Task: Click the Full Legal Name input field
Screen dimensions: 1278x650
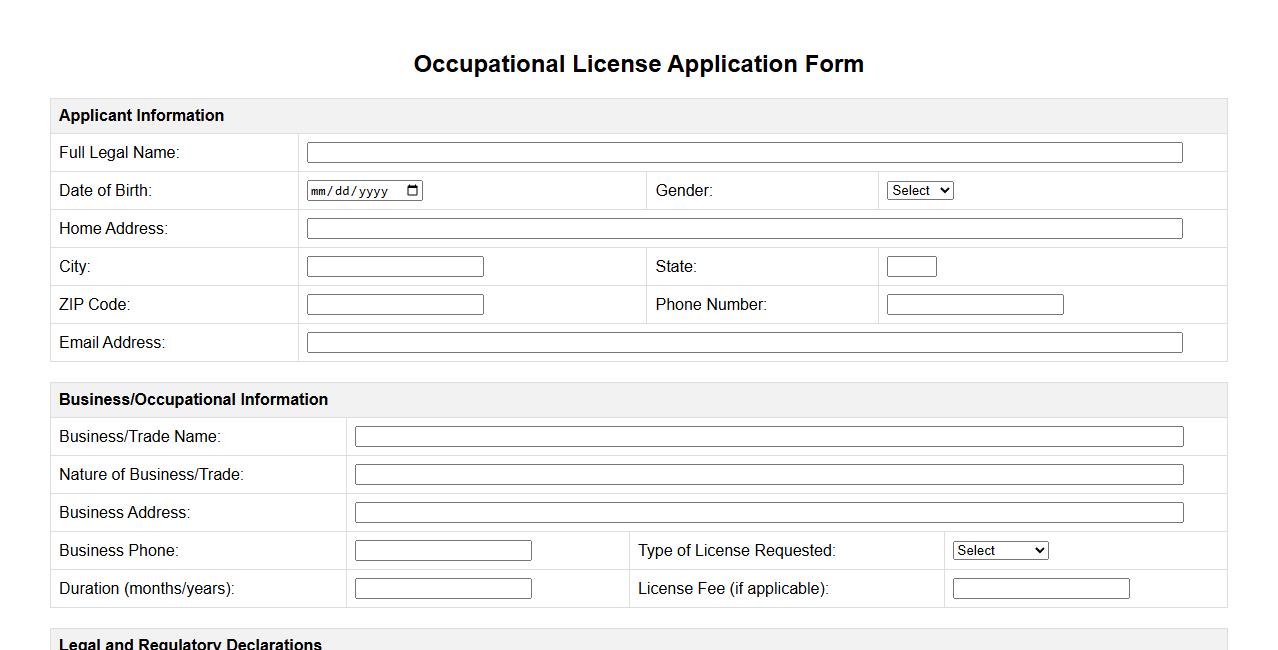Action: pyautogui.click(x=744, y=152)
